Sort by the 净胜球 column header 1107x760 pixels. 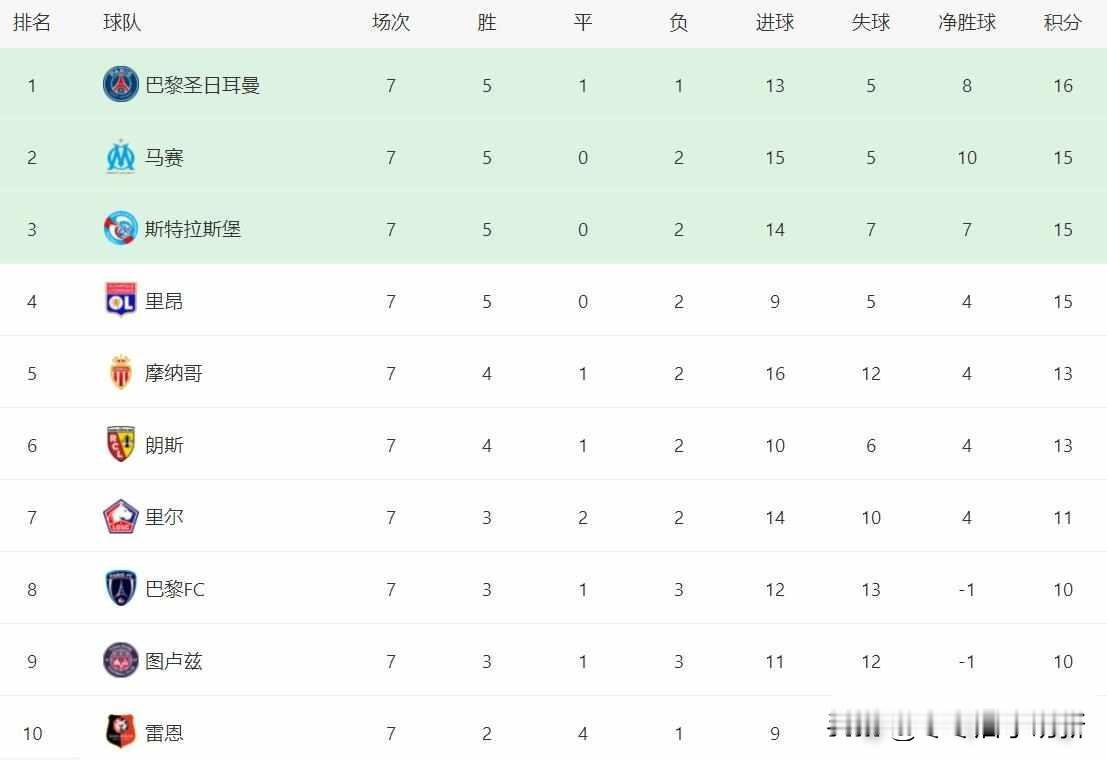[966, 23]
